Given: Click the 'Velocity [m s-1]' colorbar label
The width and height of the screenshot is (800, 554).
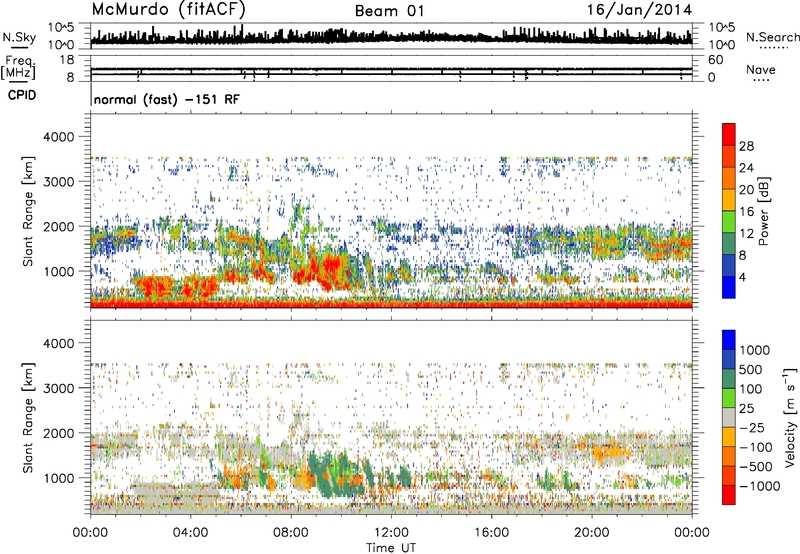Looking at the screenshot, I should [x=790, y=417].
